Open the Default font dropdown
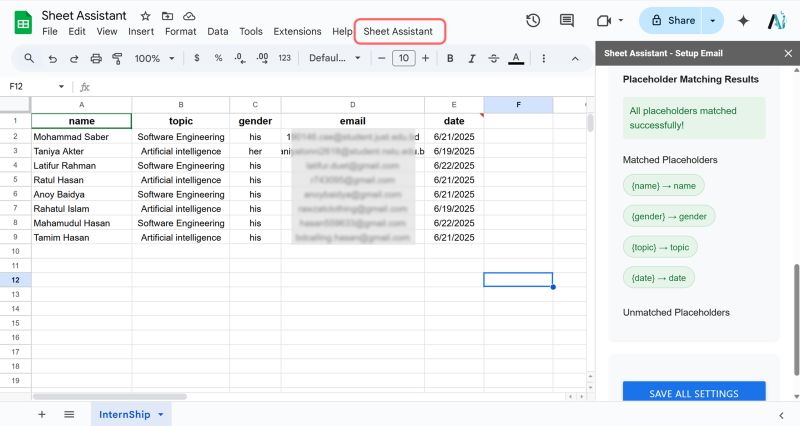800x426 pixels. pyautogui.click(x=335, y=58)
